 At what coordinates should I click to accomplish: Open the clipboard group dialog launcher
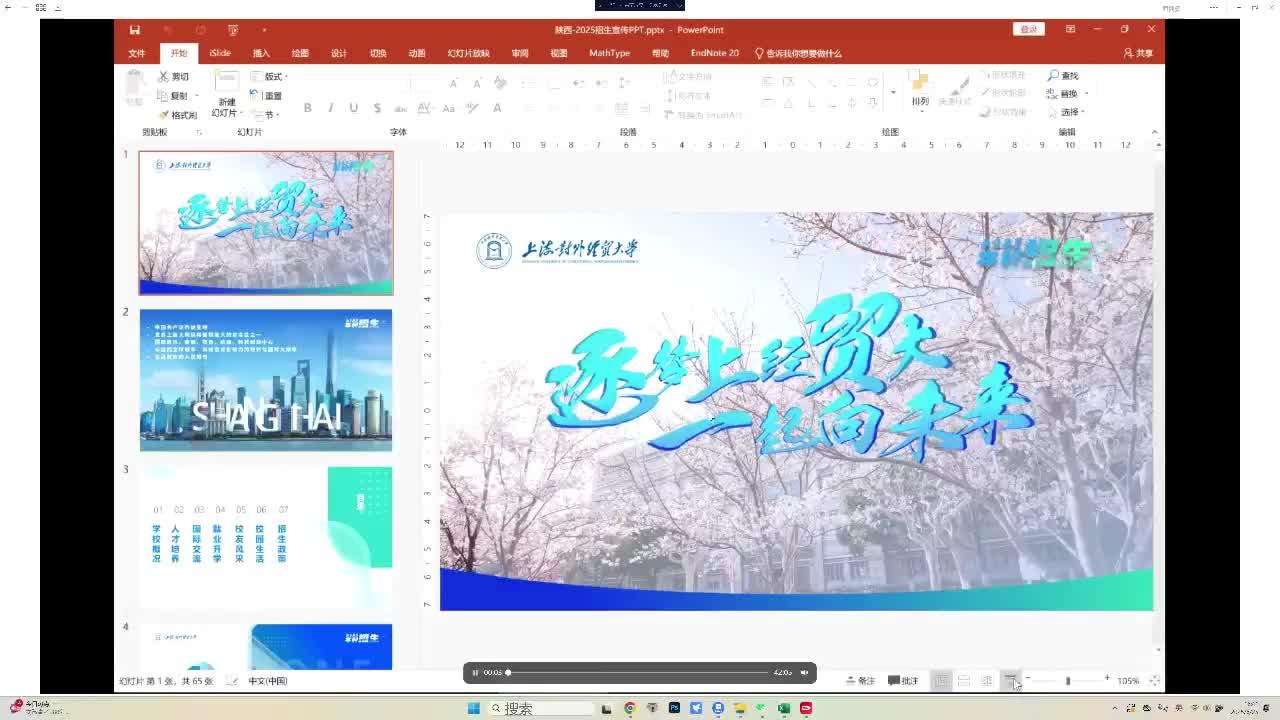(199, 132)
